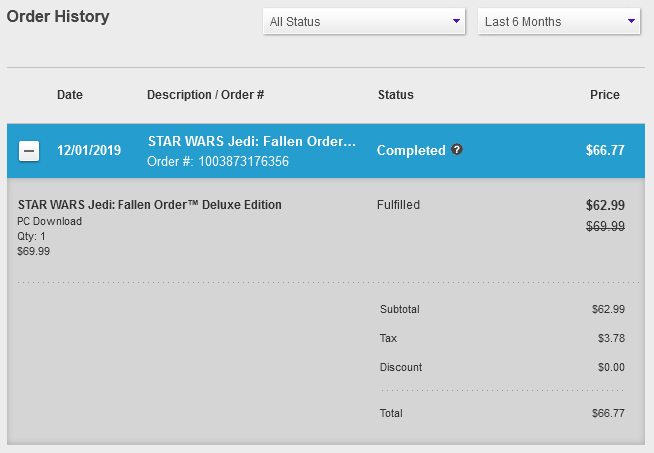The width and height of the screenshot is (654, 453).
Task: Click the PC Download label
Action: [49, 221]
